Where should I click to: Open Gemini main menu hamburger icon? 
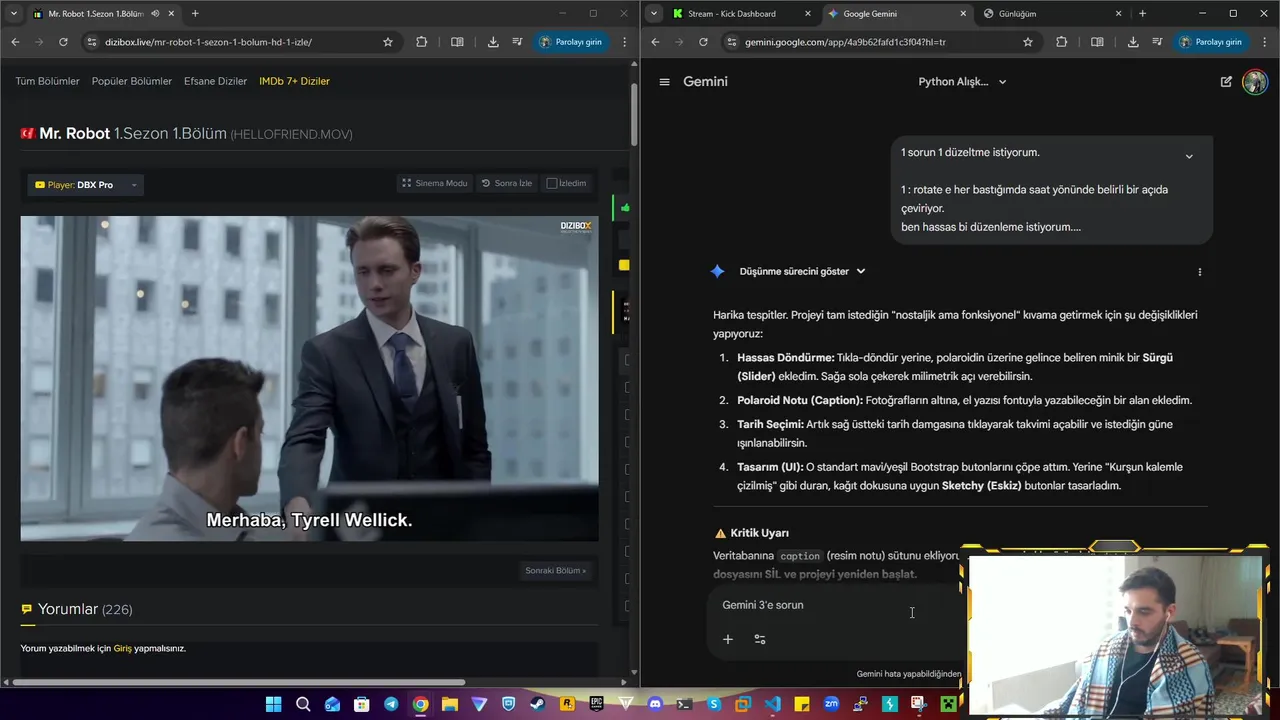click(664, 82)
